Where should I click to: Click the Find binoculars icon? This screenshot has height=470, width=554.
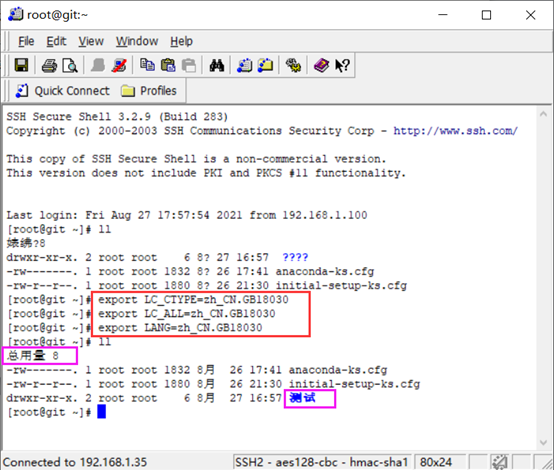pyautogui.click(x=217, y=65)
